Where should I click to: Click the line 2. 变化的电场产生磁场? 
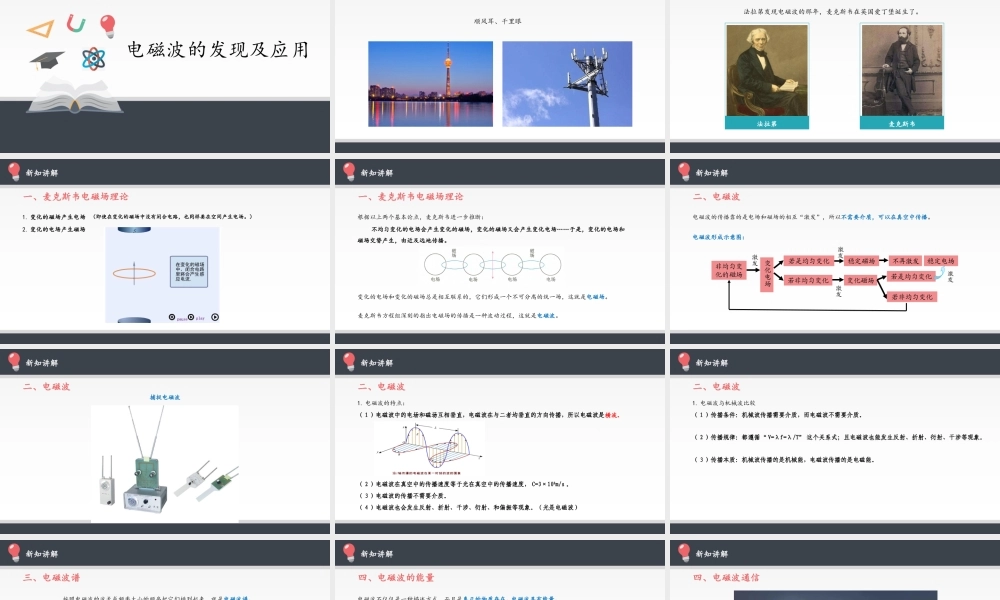tap(54, 230)
